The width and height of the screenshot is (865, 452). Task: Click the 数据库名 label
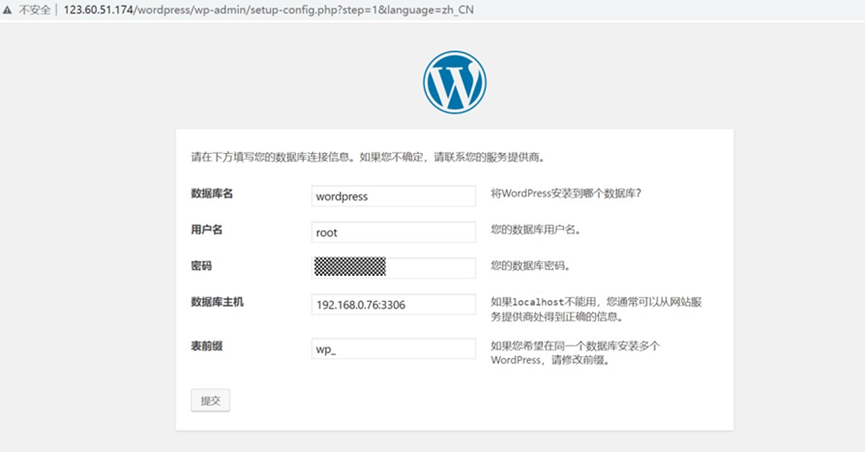click(212, 194)
